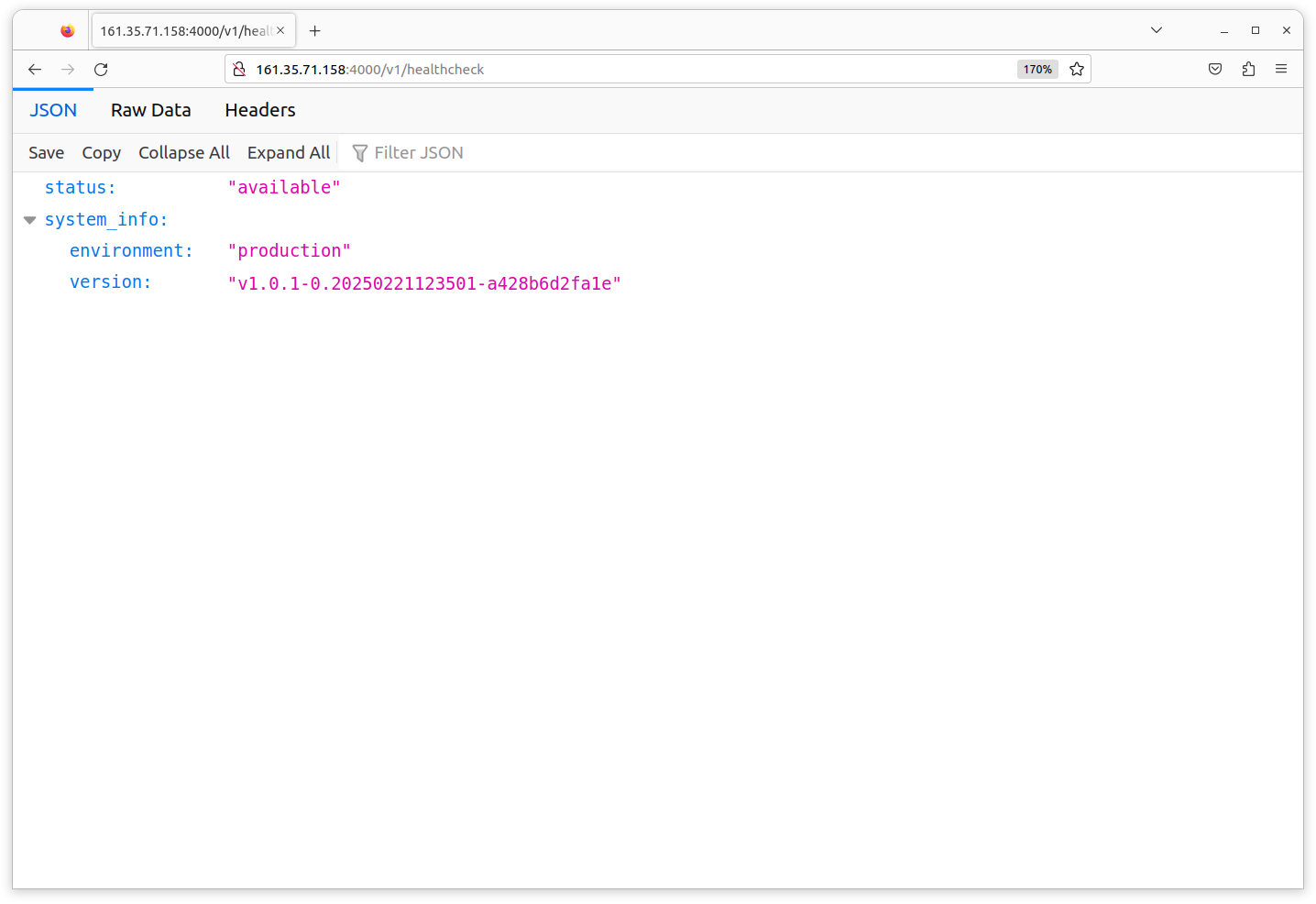This screenshot has width=1316, height=904.
Task: Switch to the Headers tab
Action: tap(260, 110)
